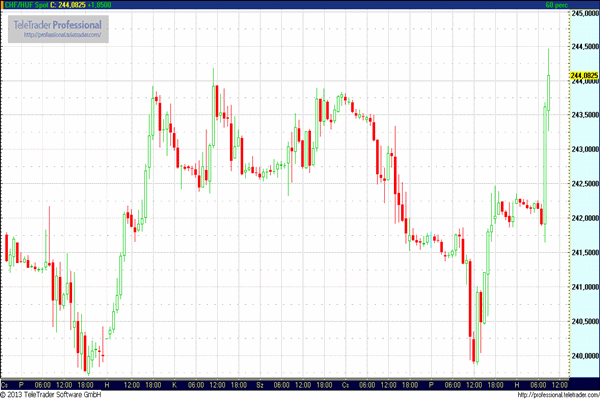Click the yellow 244,0825 current price tag
Image resolution: width=600 pixels, height=400 pixels.
pyautogui.click(x=583, y=75)
